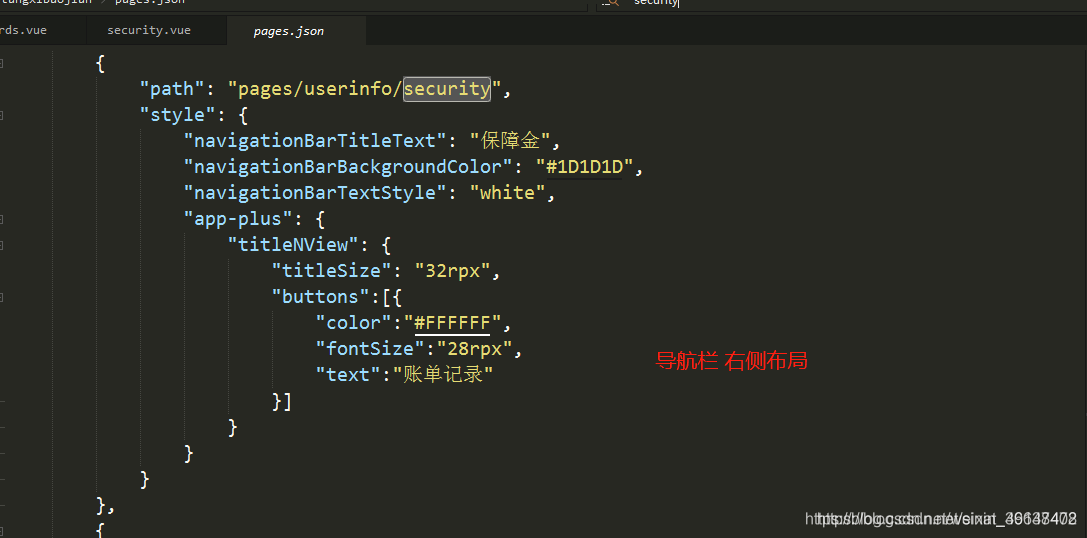
Task: Click the navigationBarTitleText key
Action: (313, 141)
